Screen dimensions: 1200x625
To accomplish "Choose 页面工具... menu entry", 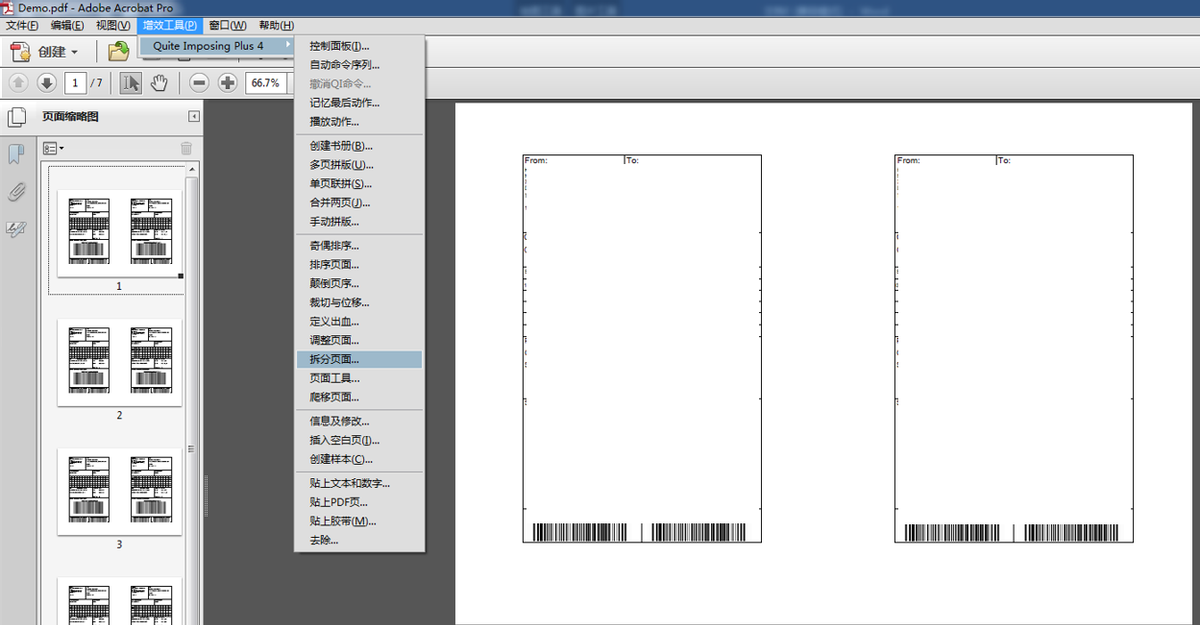I will (x=360, y=378).
